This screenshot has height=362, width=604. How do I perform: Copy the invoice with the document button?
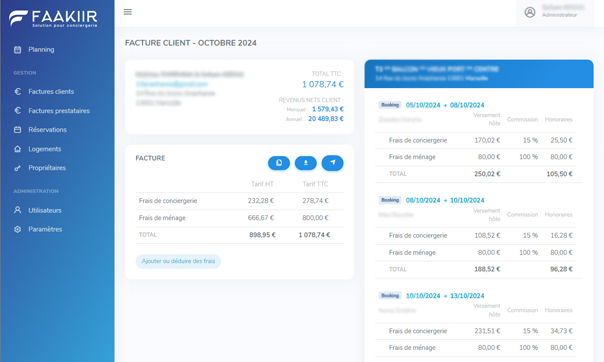279,163
